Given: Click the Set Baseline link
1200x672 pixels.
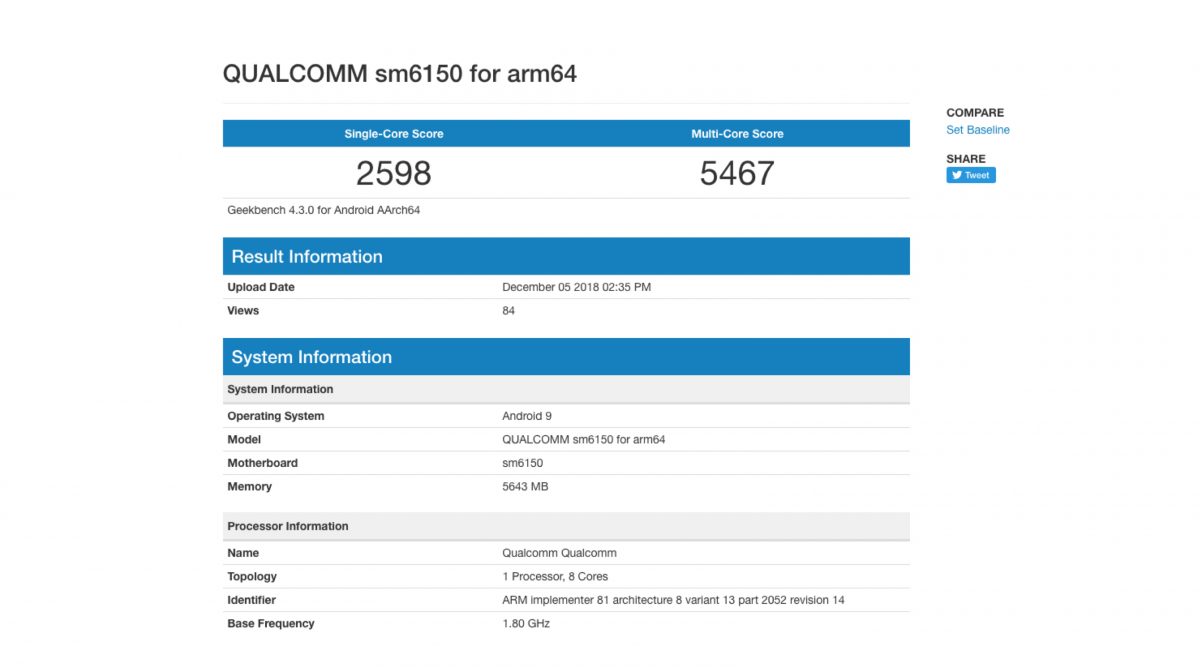Looking at the screenshot, I should (977, 130).
